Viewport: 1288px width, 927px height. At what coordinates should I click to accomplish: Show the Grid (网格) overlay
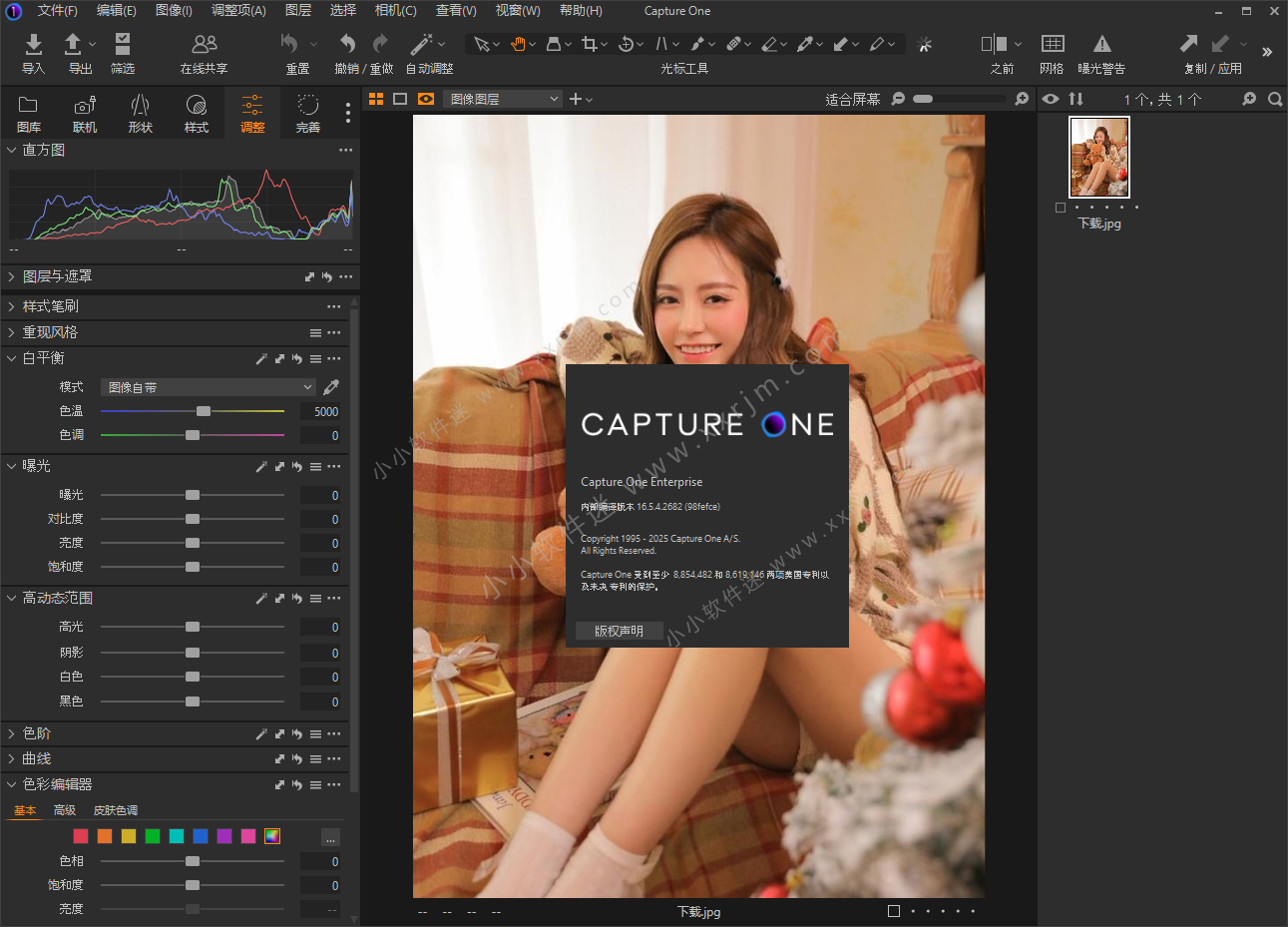pos(1052,45)
